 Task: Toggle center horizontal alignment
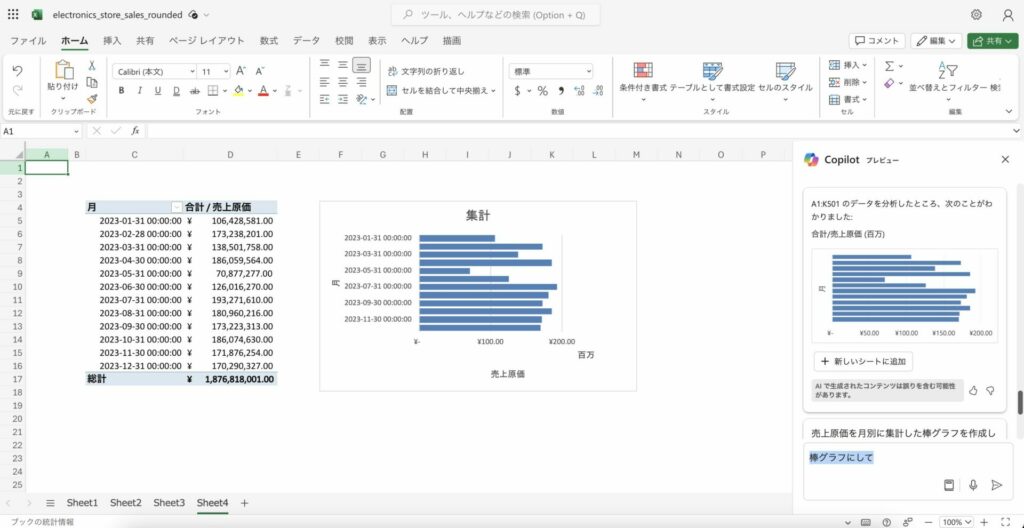point(343,82)
